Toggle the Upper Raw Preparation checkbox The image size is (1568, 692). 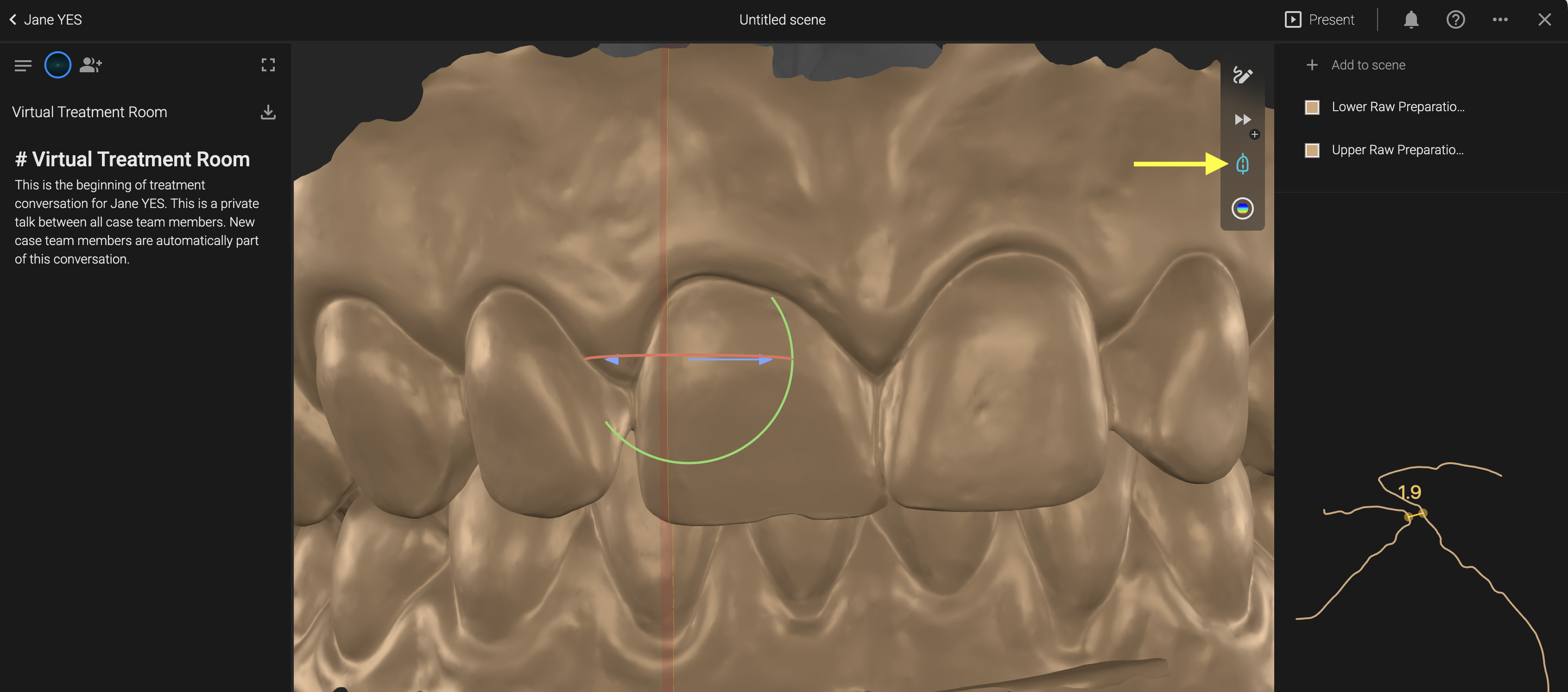tap(1312, 151)
